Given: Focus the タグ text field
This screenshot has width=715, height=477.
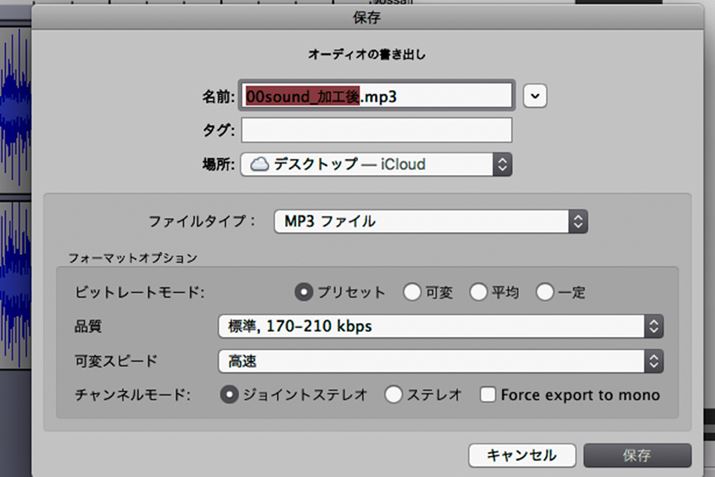Looking at the screenshot, I should (376, 130).
